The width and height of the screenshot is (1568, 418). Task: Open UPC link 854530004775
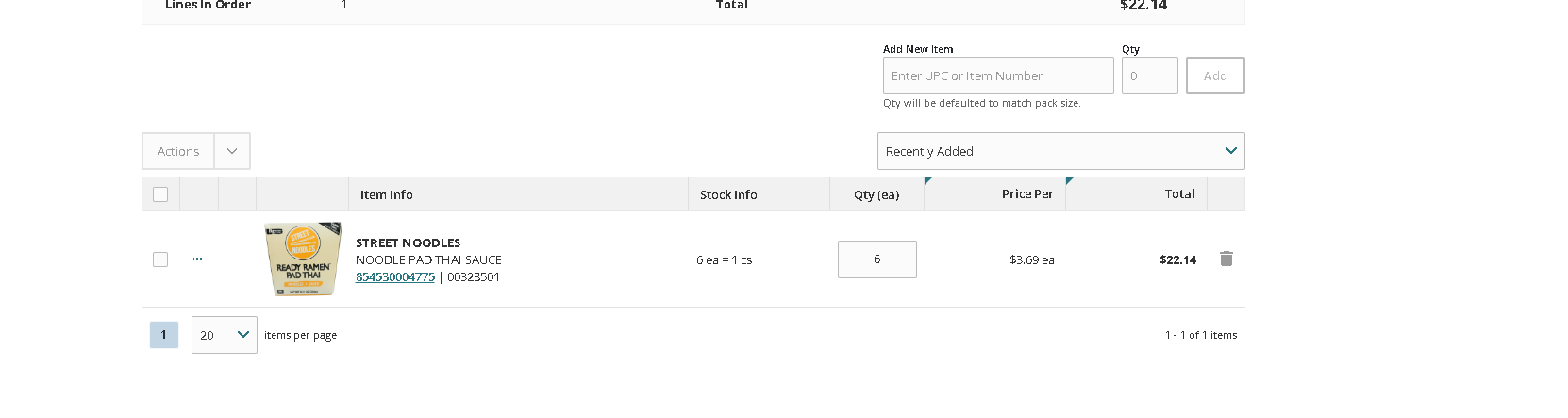(395, 276)
